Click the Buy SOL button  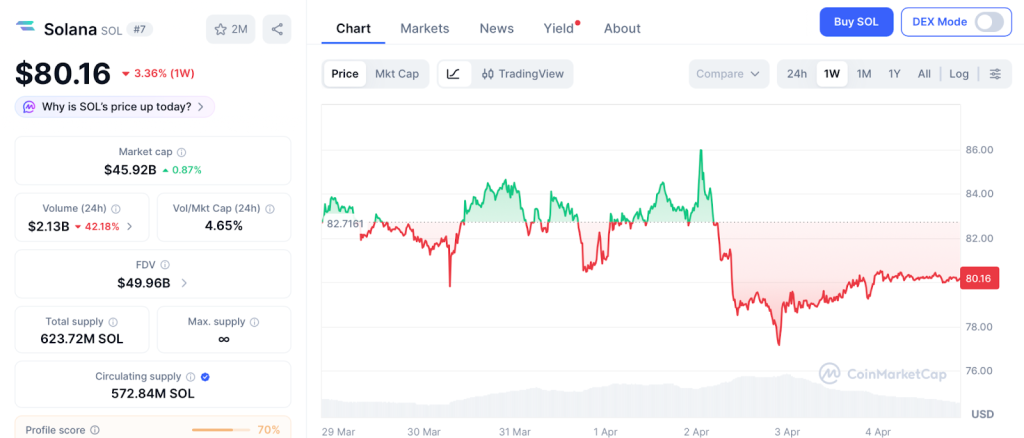point(856,22)
